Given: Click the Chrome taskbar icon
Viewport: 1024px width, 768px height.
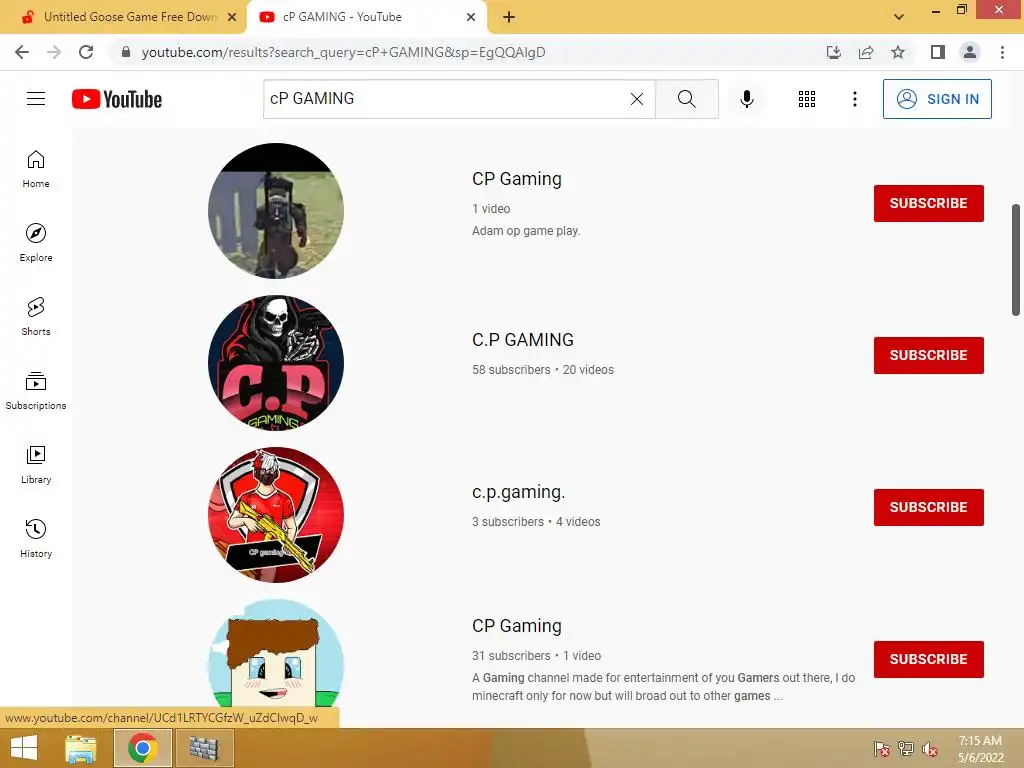Looking at the screenshot, I should 142,748.
